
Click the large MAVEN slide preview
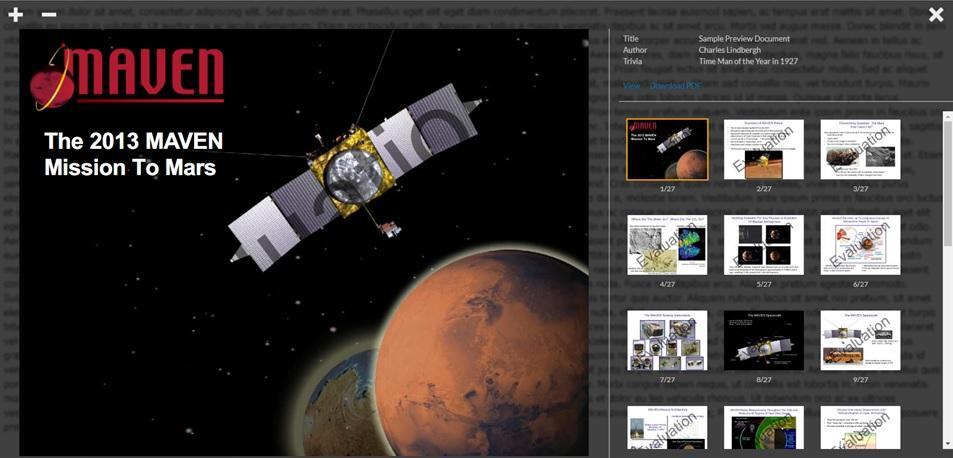click(304, 243)
